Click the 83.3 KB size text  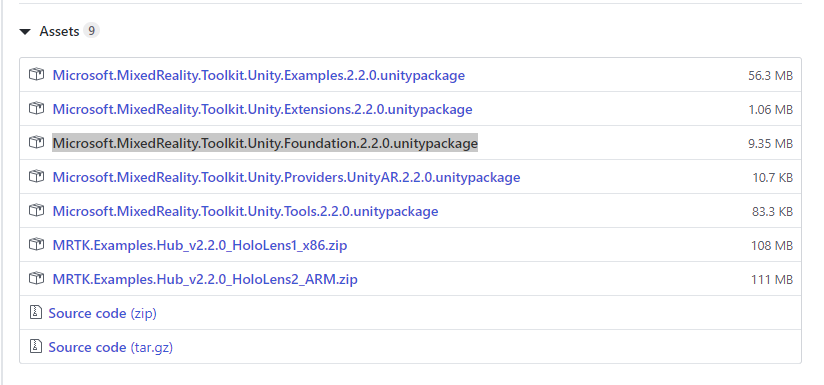tap(772, 212)
